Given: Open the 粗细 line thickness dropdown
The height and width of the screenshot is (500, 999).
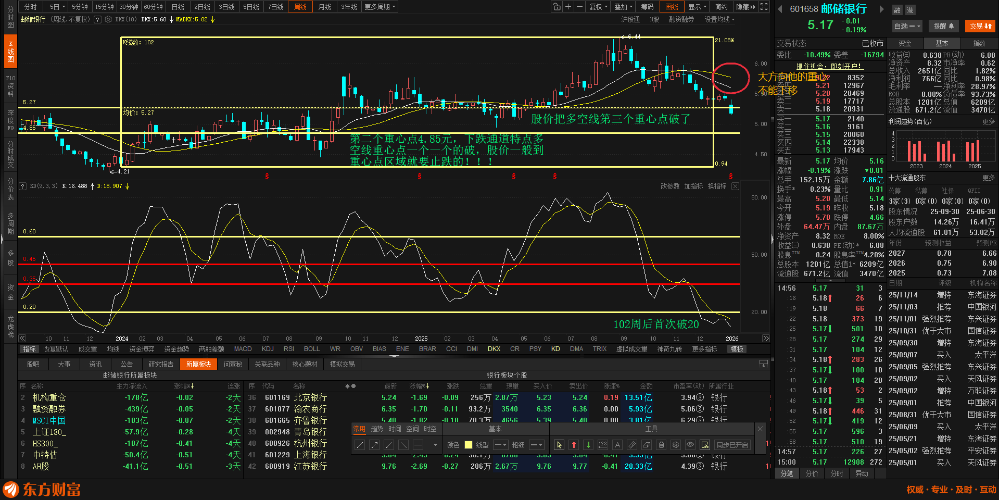Looking at the screenshot, I should [x=537, y=445].
